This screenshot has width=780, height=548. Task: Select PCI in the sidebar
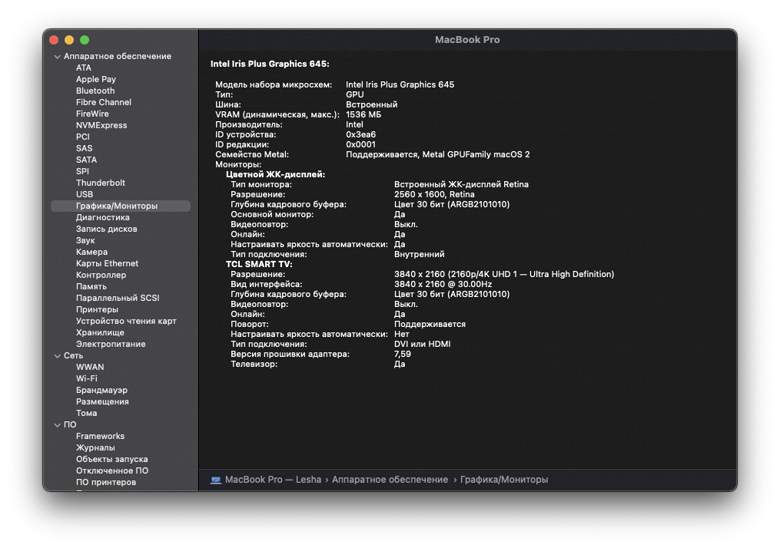click(83, 137)
